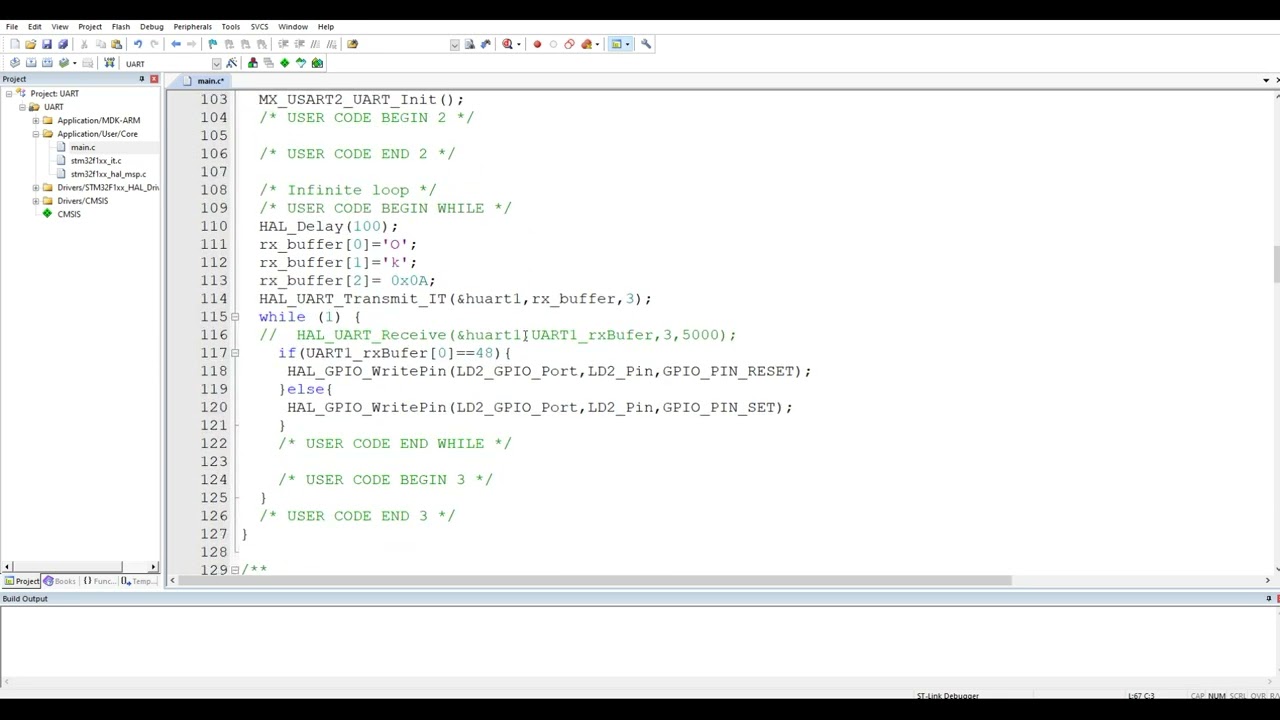Open the File menu
Viewport: 1280px width, 720px height.
(12, 27)
